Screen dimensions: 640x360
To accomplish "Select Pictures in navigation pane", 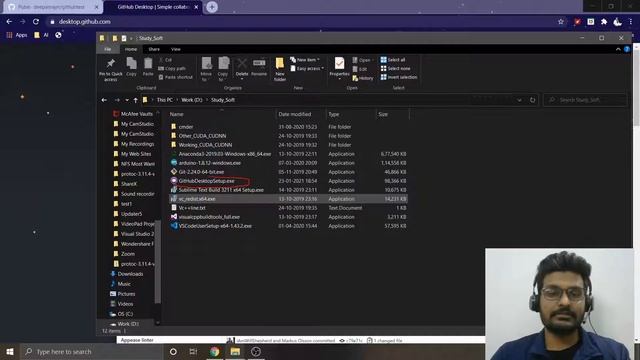I will tap(126, 294).
